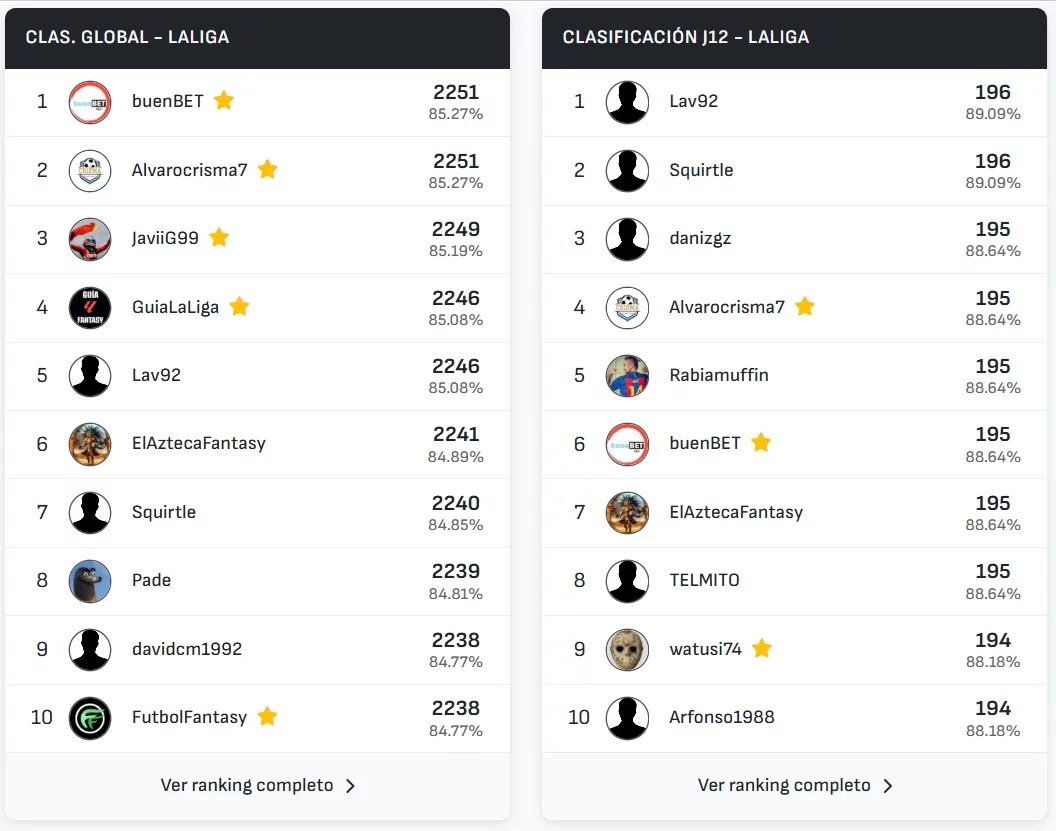
Task: Click FutbolFantasy green logo avatar
Action: coord(90,718)
